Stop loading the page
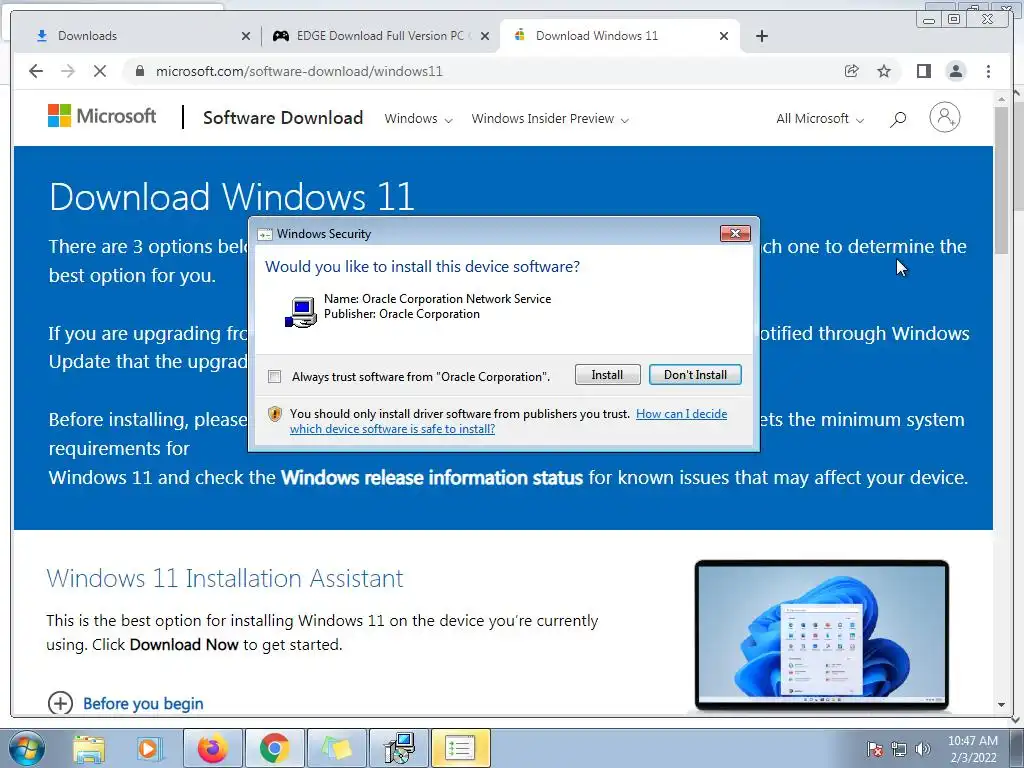The height and width of the screenshot is (768, 1024). 100,71
